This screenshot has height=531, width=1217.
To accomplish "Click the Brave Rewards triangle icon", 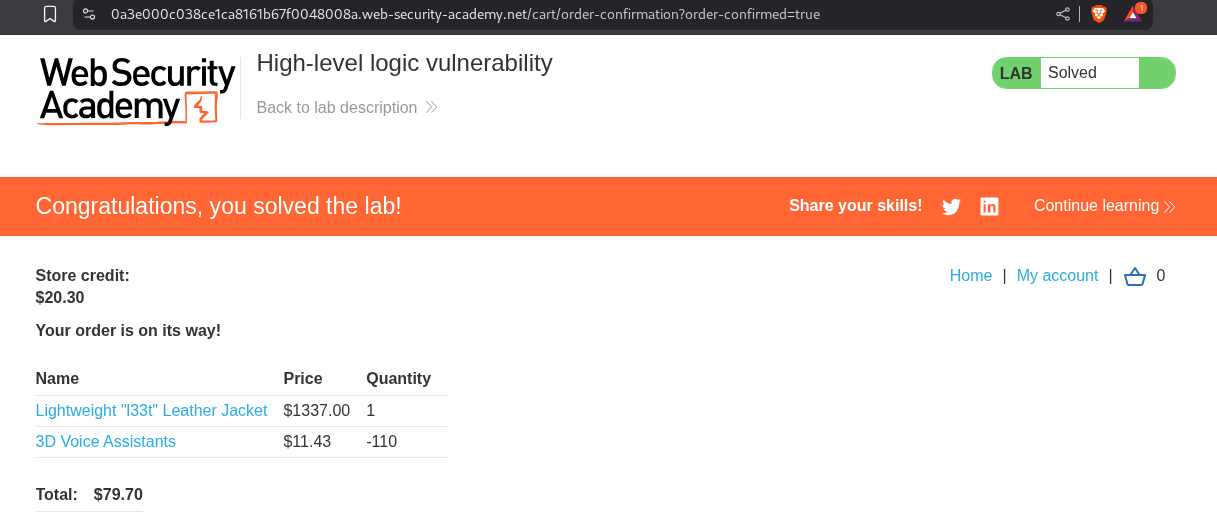I will coord(1133,14).
